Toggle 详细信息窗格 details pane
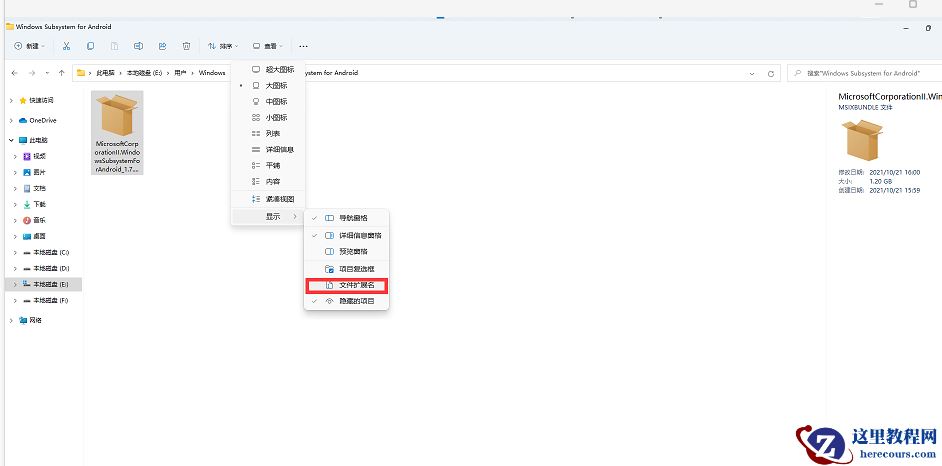 347,235
